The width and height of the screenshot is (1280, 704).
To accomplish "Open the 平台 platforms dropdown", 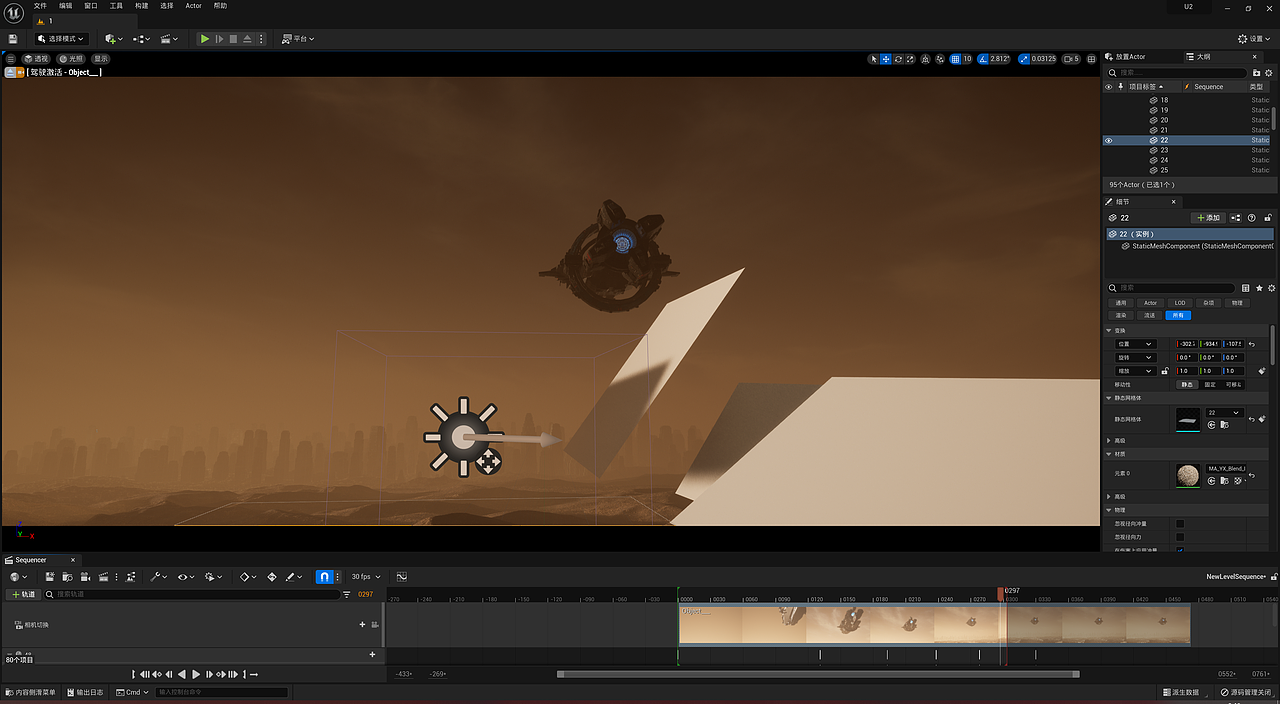I will [x=298, y=39].
